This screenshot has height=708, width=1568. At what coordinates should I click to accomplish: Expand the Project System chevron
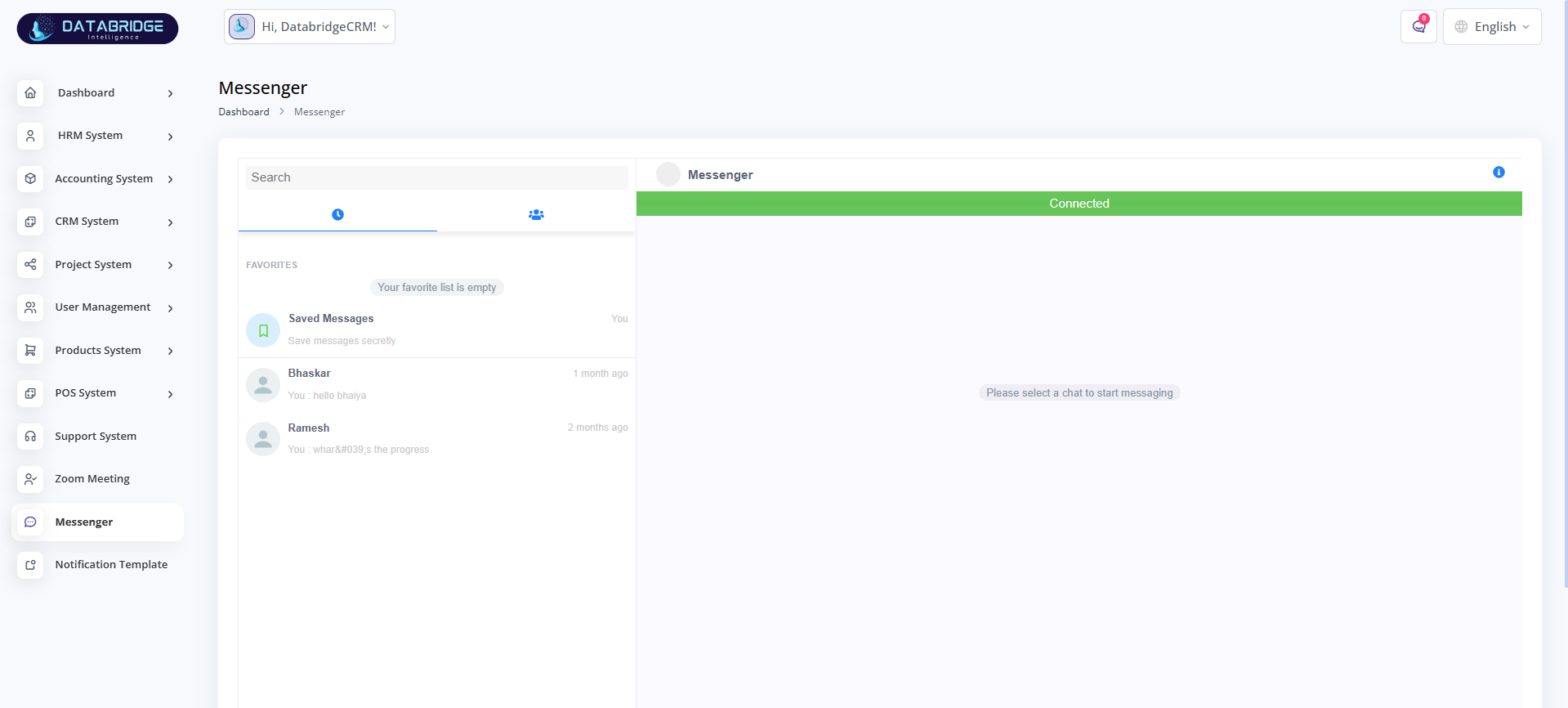(x=170, y=265)
